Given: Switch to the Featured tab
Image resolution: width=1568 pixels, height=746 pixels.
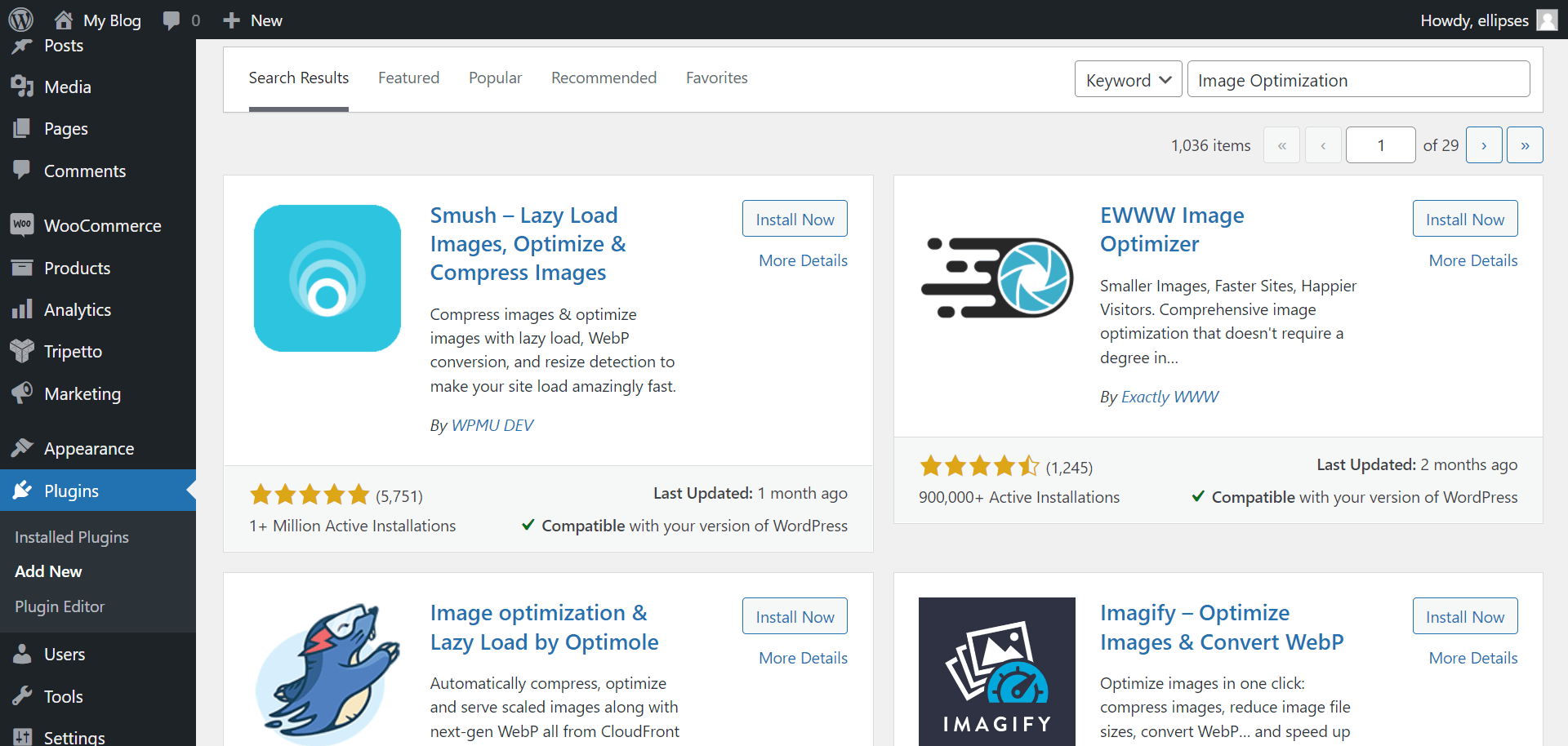Looking at the screenshot, I should (408, 78).
